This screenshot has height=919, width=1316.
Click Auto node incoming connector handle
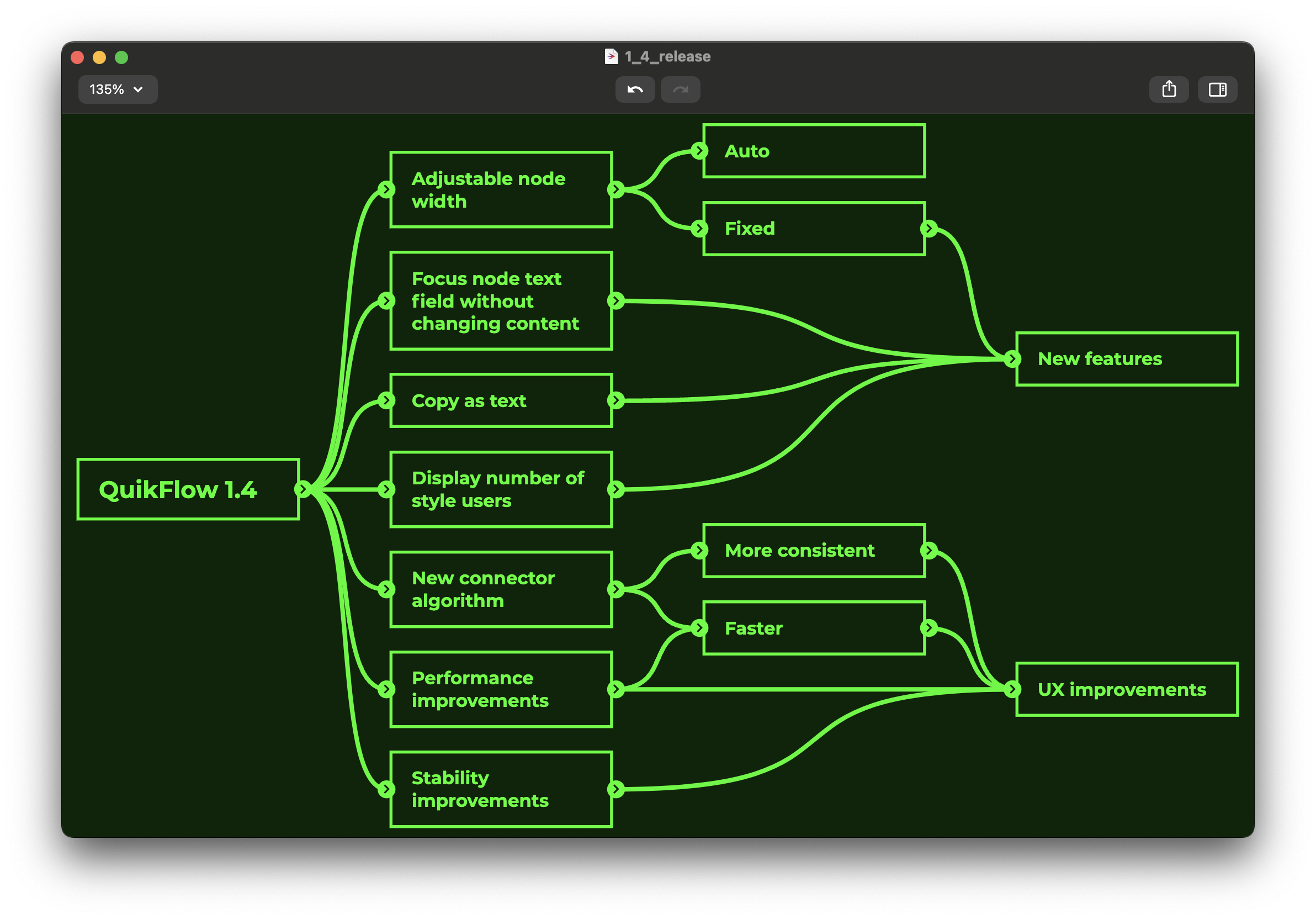[699, 151]
